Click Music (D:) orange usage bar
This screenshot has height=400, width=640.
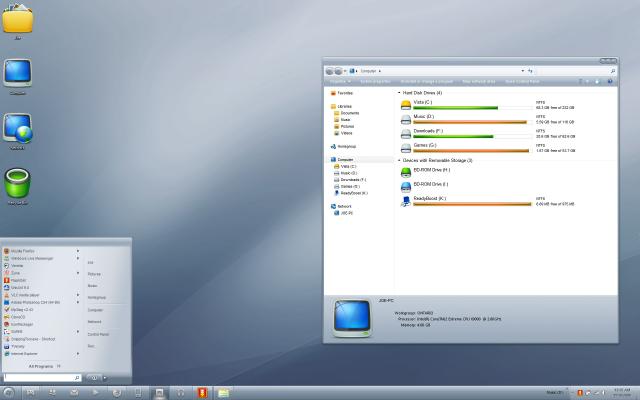pos(473,122)
